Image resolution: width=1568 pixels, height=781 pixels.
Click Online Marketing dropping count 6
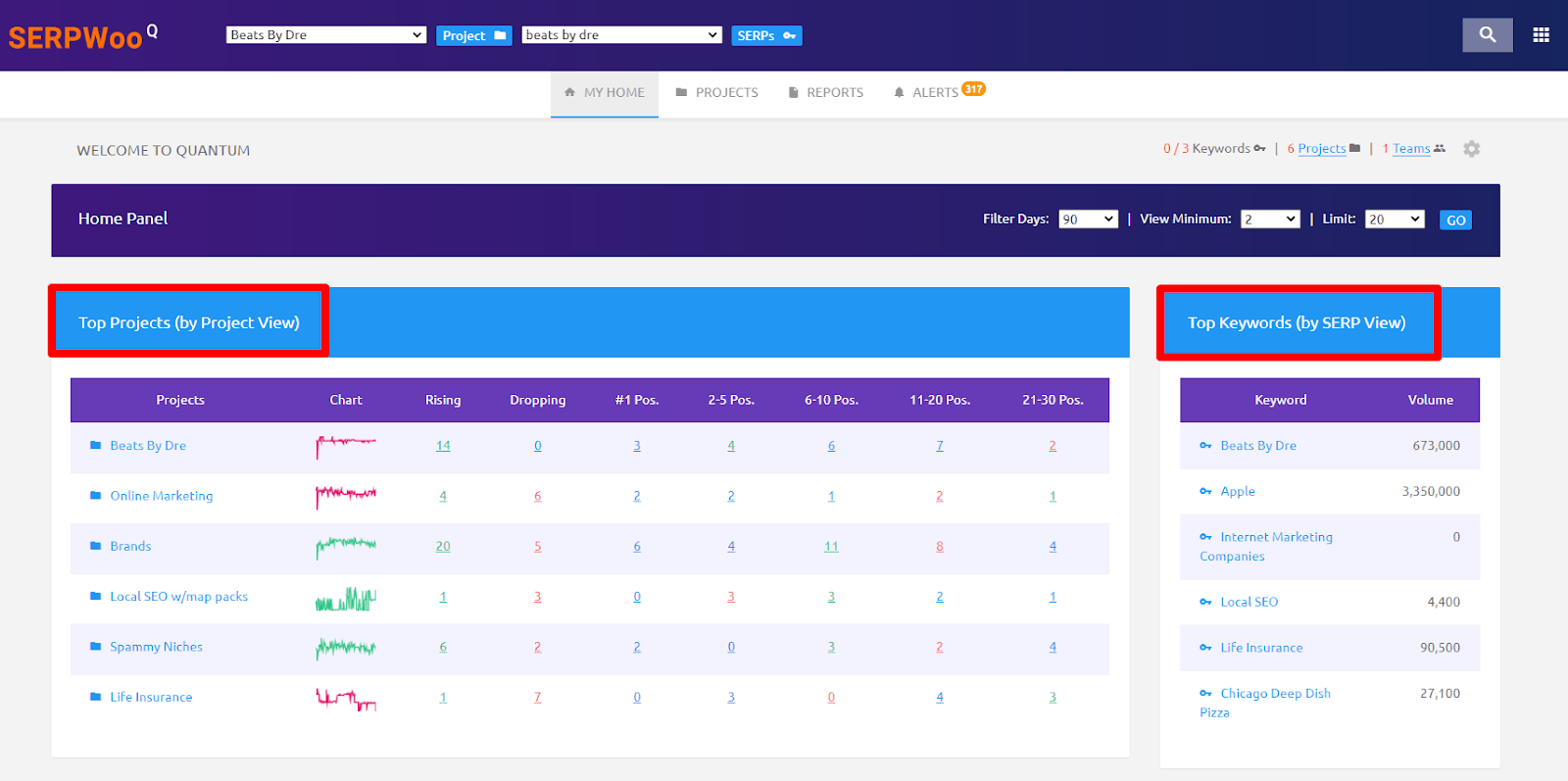(538, 496)
